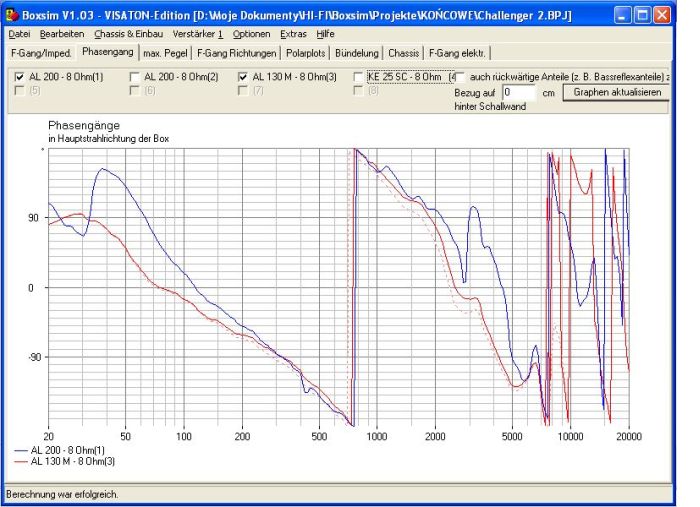Screen dimensions: 700x507
Task: Select the Phasengang tab
Action: [108, 52]
